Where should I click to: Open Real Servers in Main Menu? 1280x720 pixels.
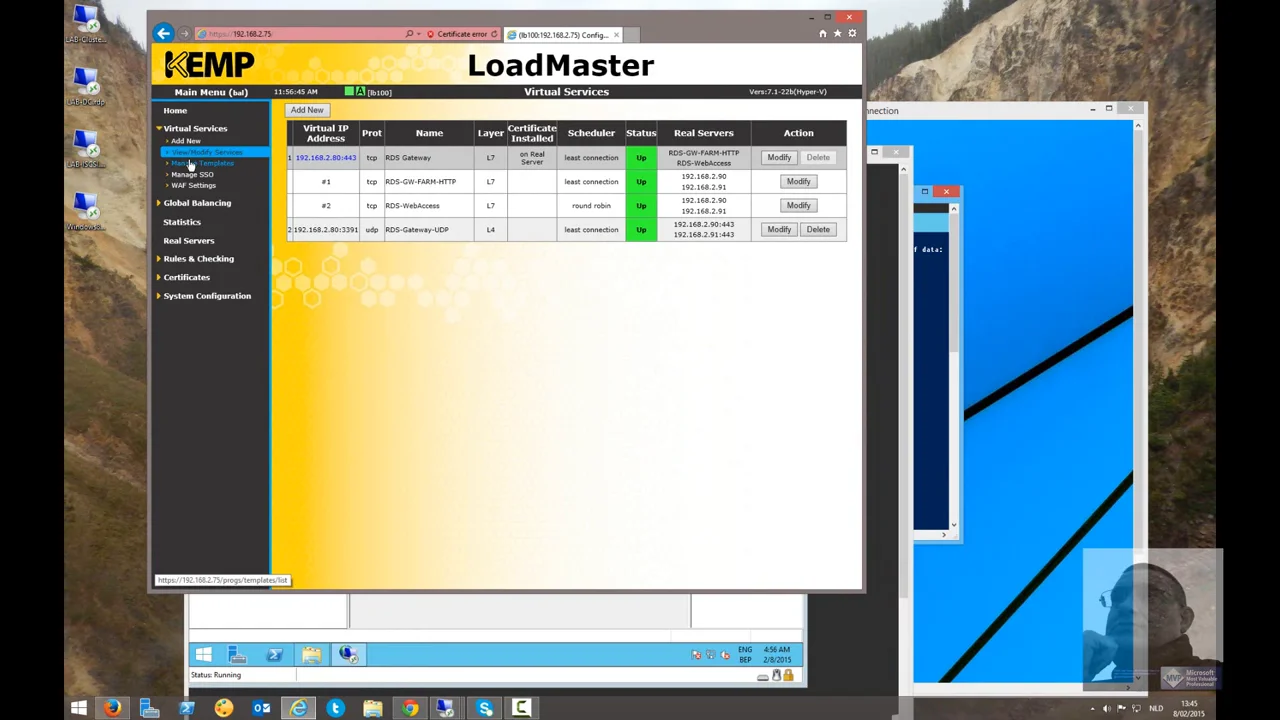(189, 241)
